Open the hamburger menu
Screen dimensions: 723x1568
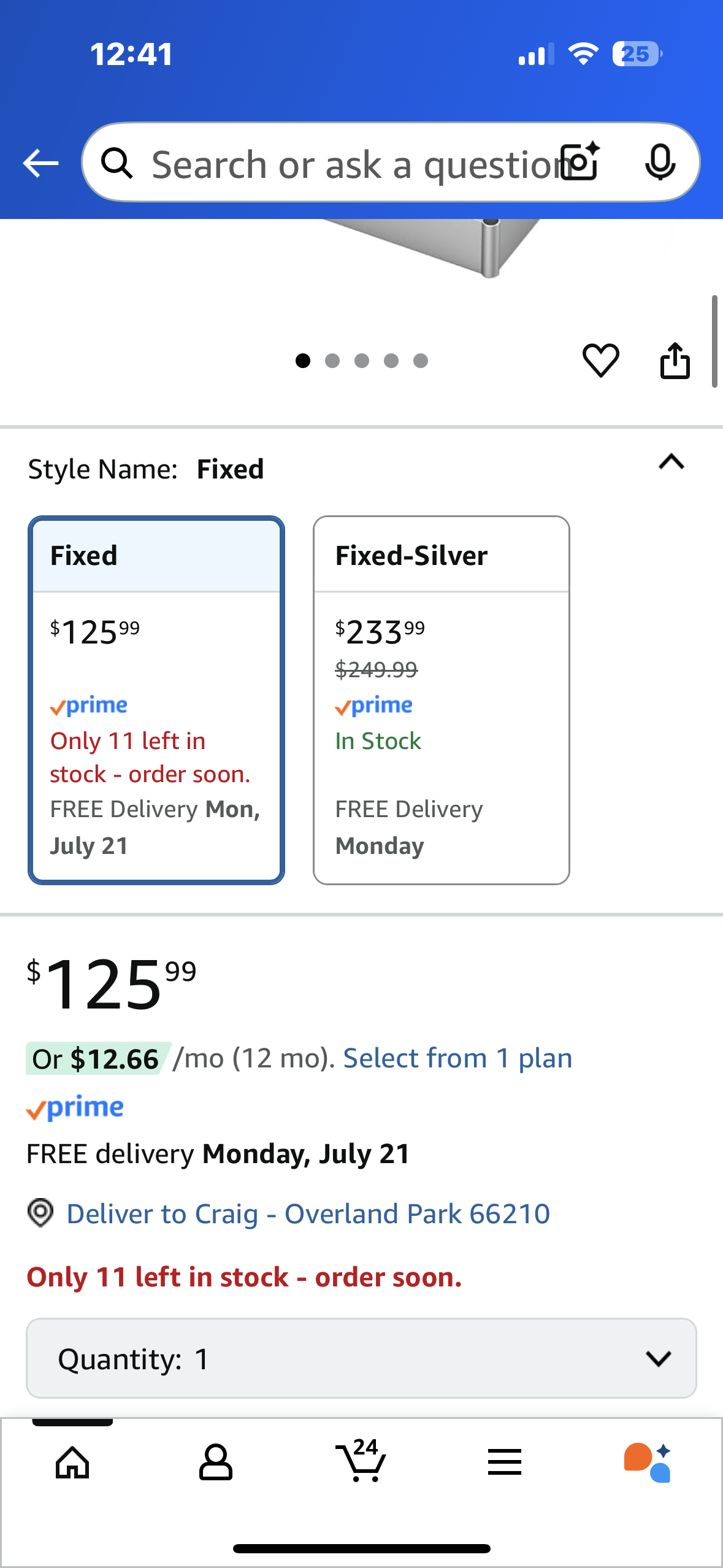click(504, 1462)
